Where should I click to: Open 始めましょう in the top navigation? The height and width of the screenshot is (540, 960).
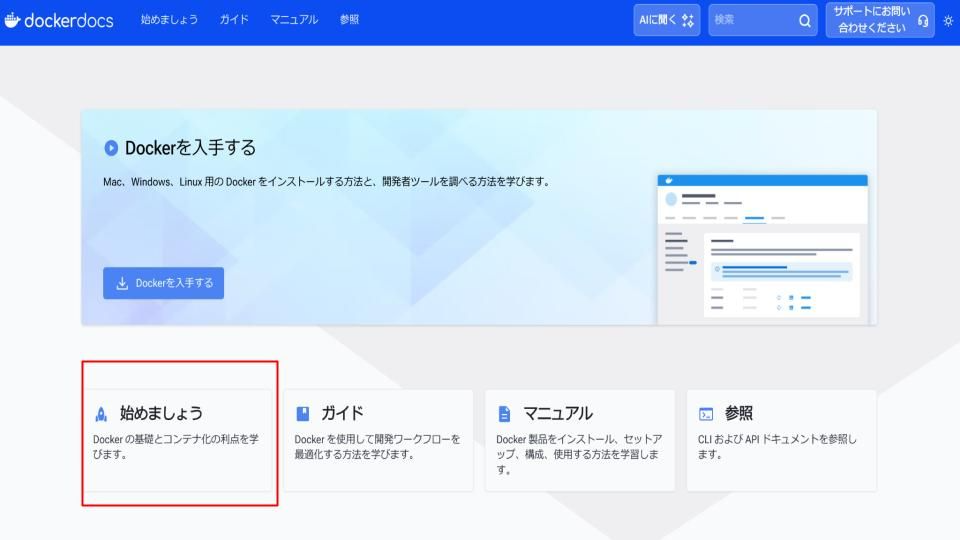(169, 21)
